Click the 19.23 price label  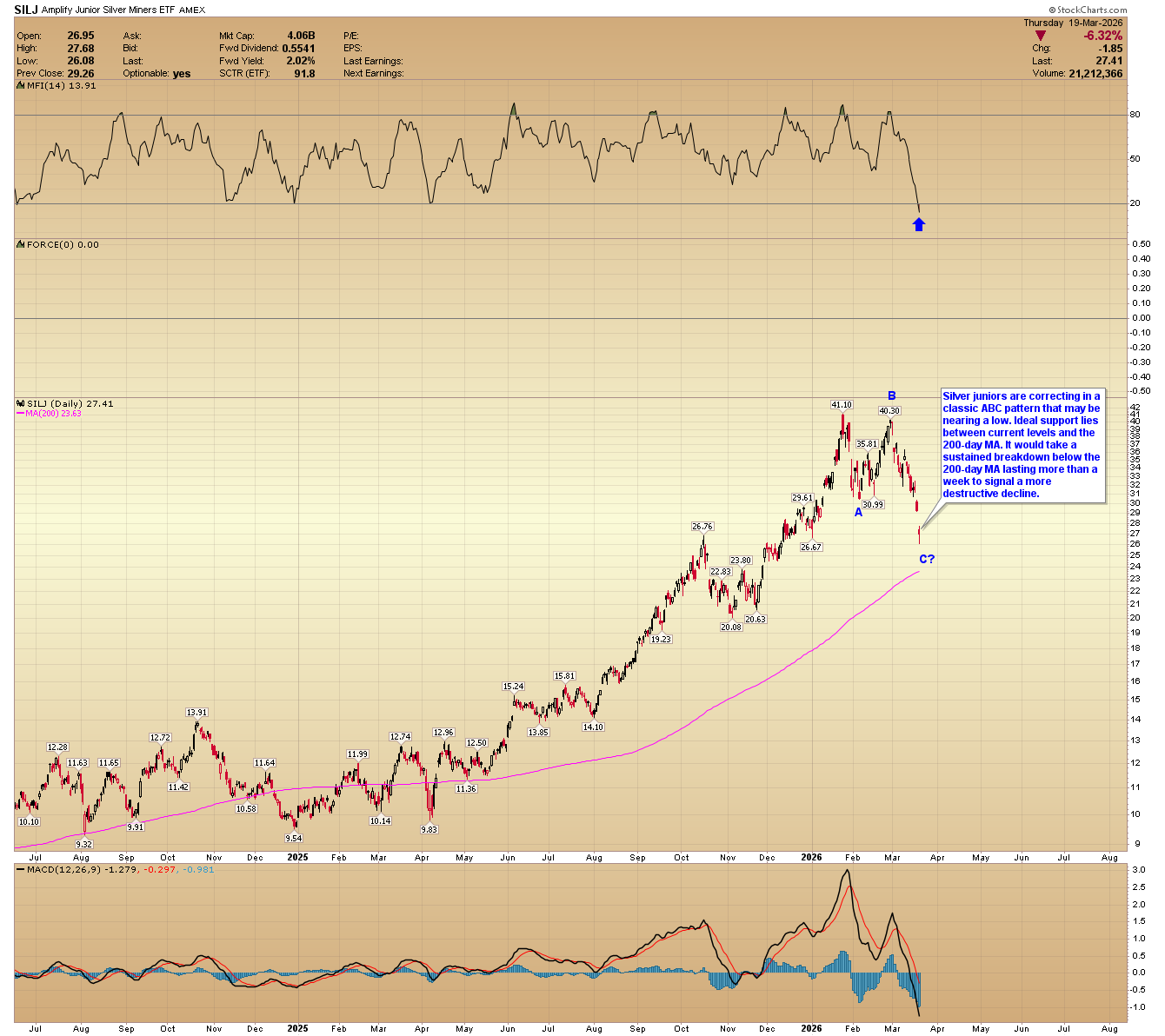point(661,640)
